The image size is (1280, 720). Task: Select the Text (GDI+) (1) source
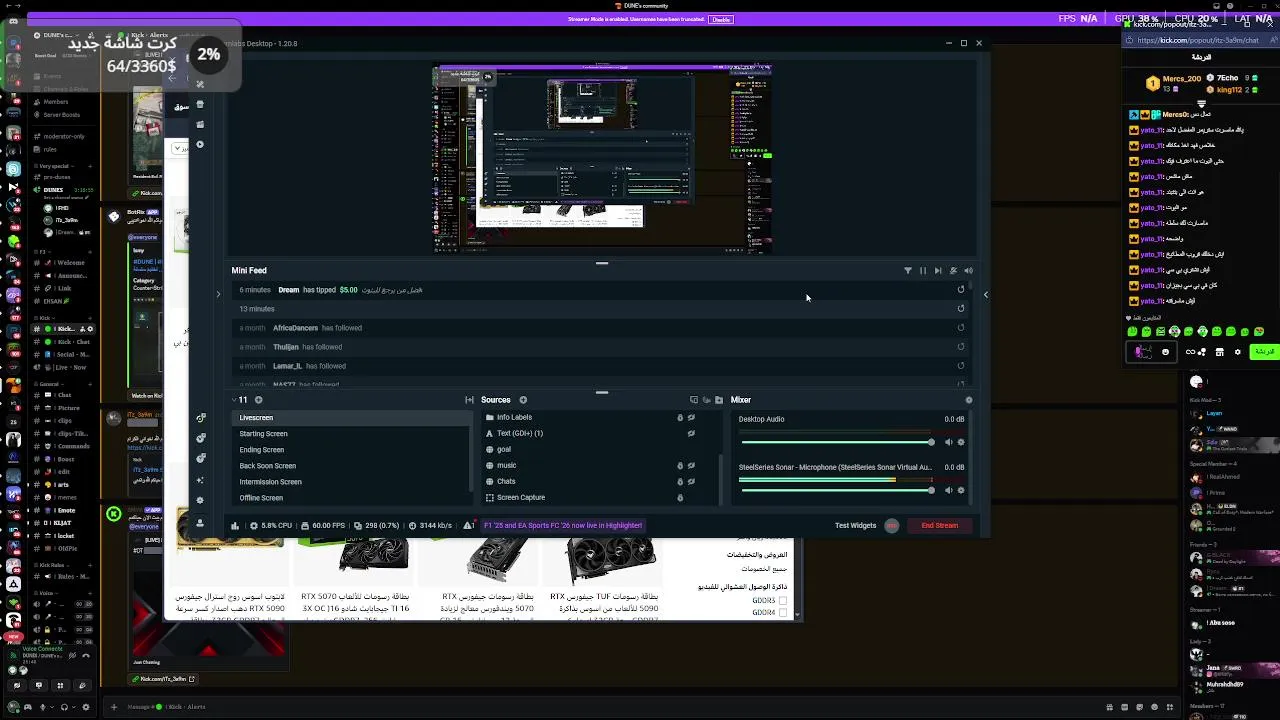(x=519, y=433)
